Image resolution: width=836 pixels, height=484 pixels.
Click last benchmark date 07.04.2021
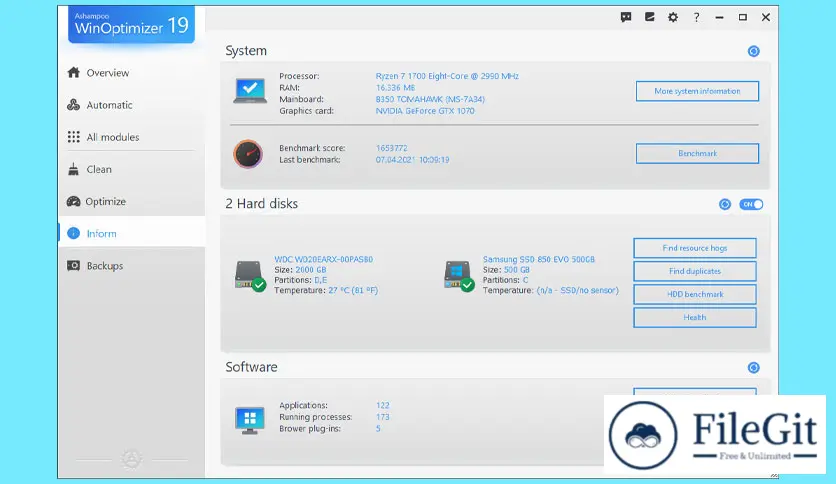(412, 160)
